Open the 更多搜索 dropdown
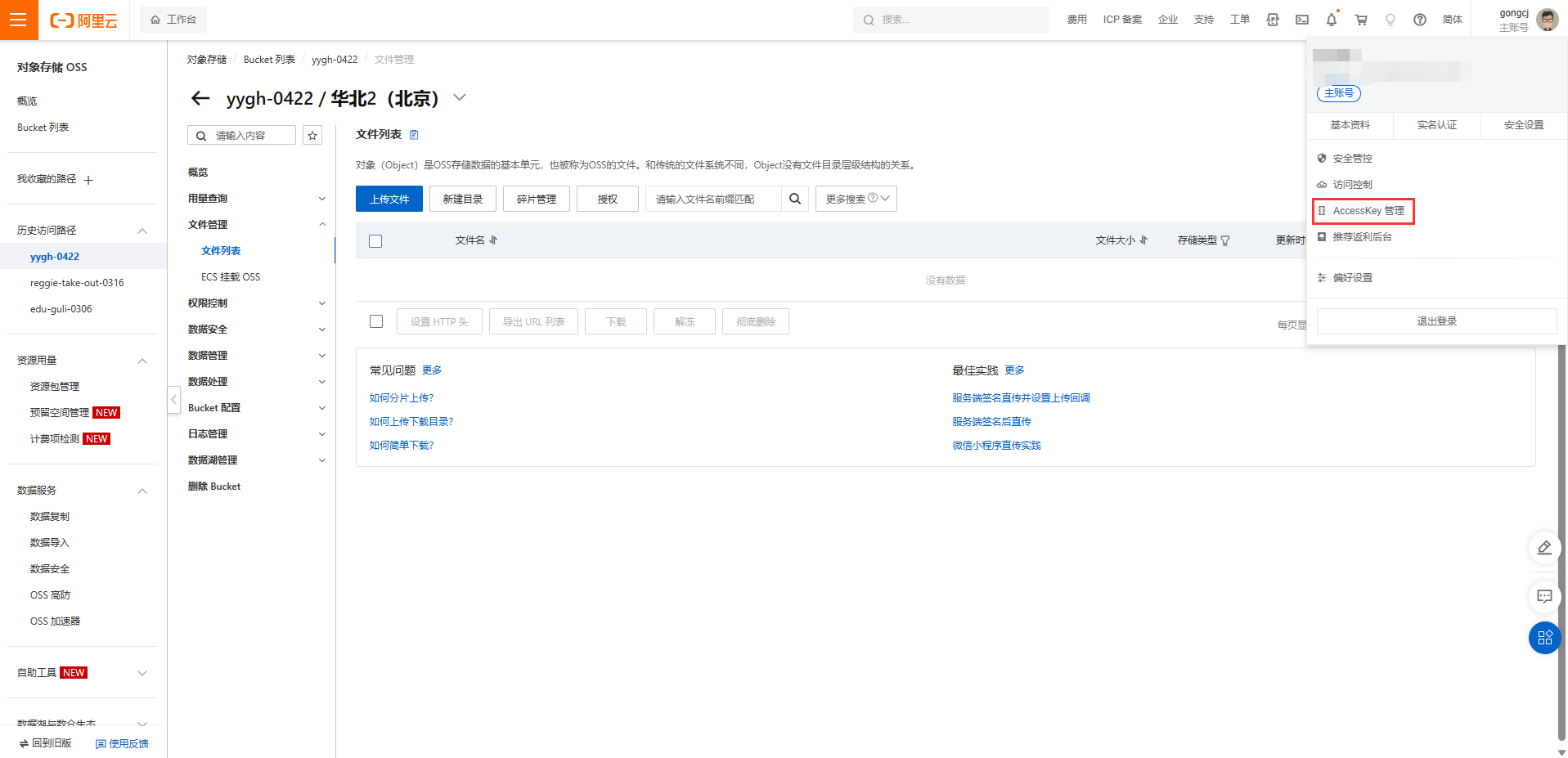 click(856, 199)
